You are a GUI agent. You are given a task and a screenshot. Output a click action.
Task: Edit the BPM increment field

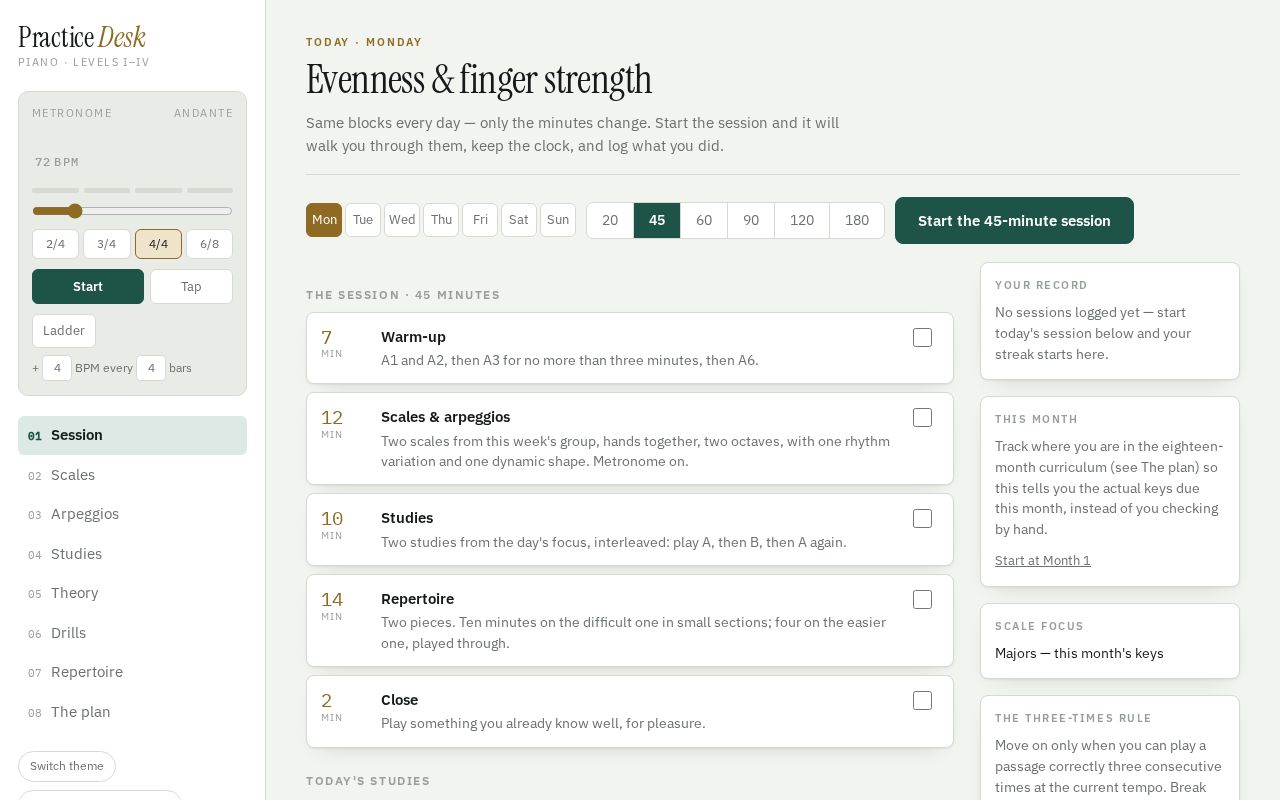(x=57, y=368)
